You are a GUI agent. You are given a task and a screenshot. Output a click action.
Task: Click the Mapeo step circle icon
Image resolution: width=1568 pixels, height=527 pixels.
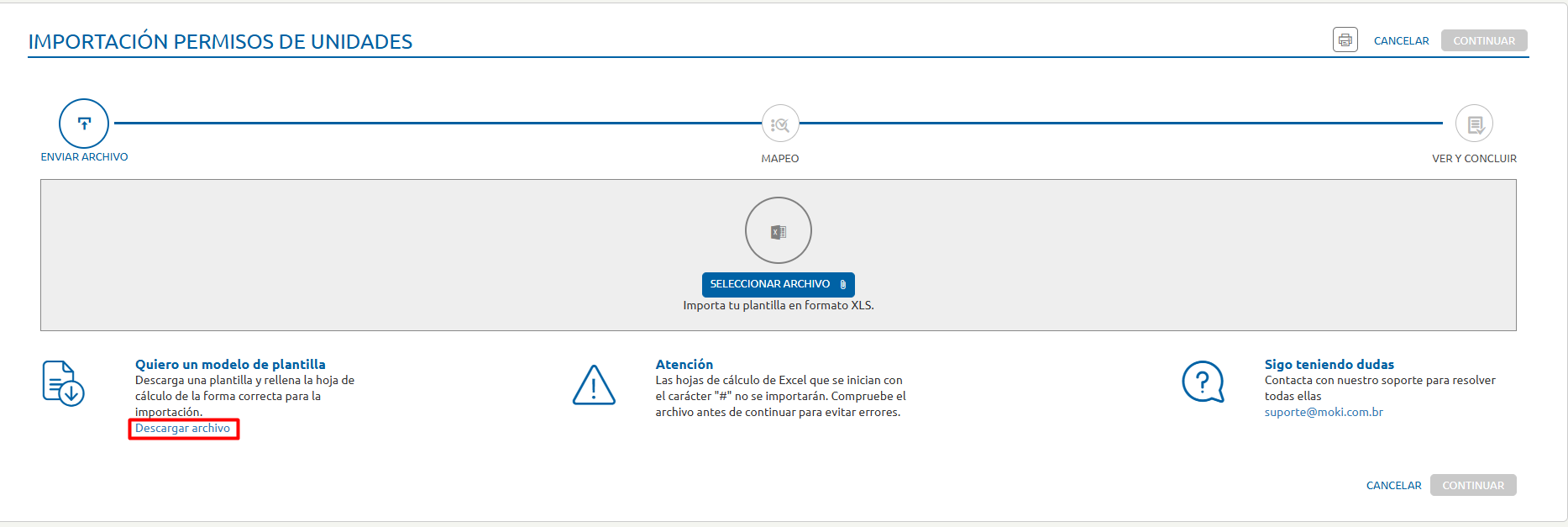pyautogui.click(x=780, y=124)
